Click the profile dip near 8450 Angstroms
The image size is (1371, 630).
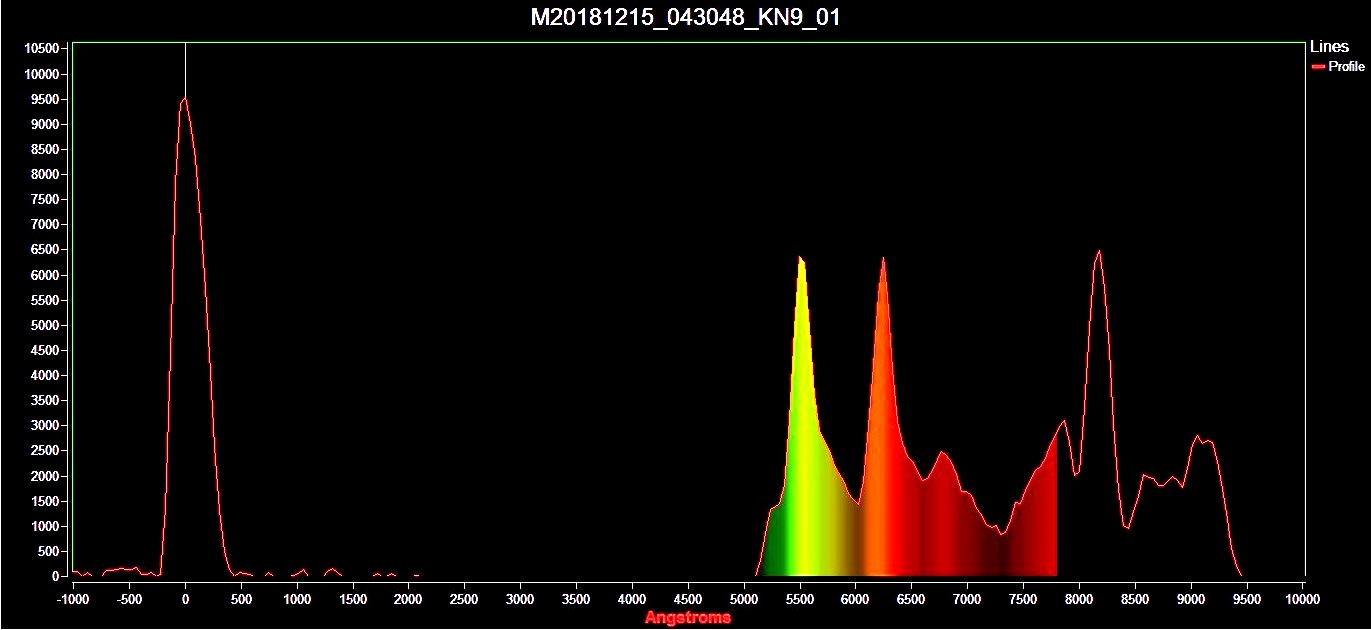pos(1128,527)
